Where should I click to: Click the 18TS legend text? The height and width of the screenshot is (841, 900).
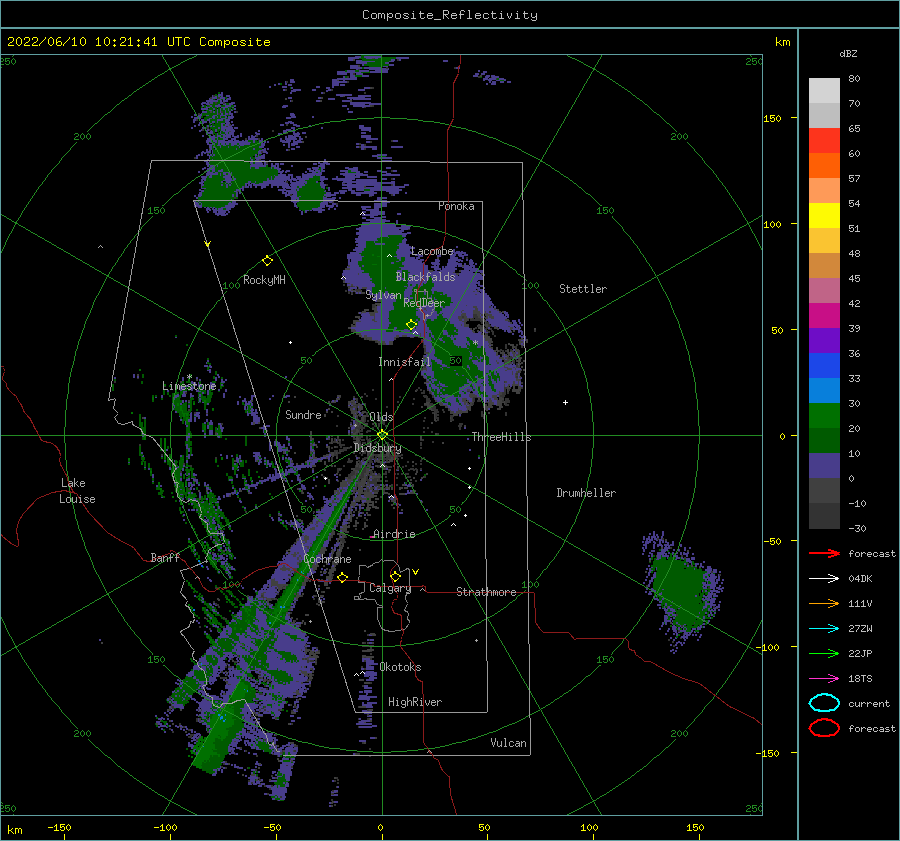(x=860, y=679)
